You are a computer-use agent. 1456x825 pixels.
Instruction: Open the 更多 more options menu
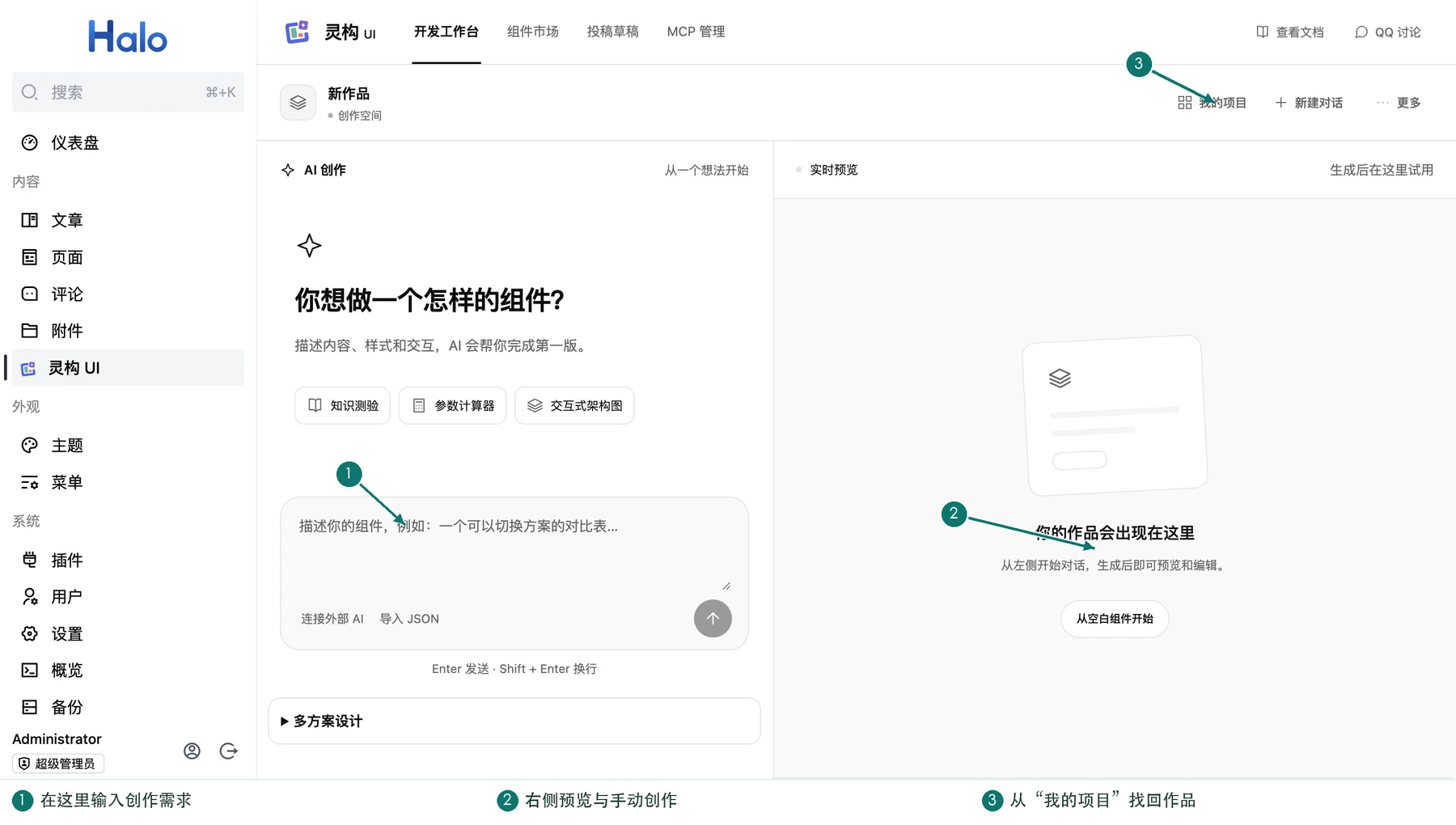tap(1399, 103)
